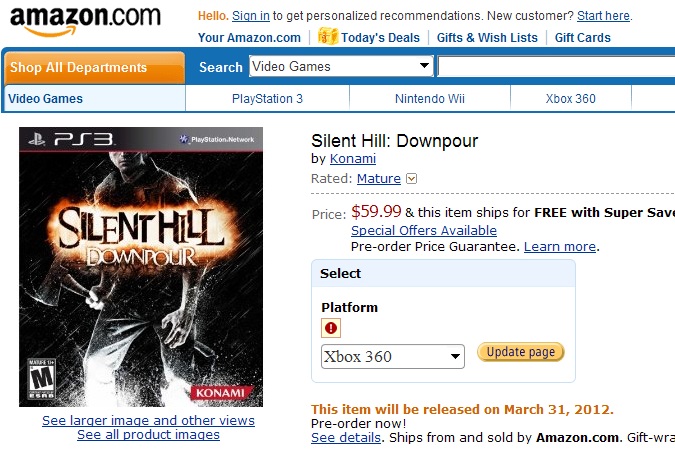
Task: Open See larger image and other views
Action: tap(148, 421)
